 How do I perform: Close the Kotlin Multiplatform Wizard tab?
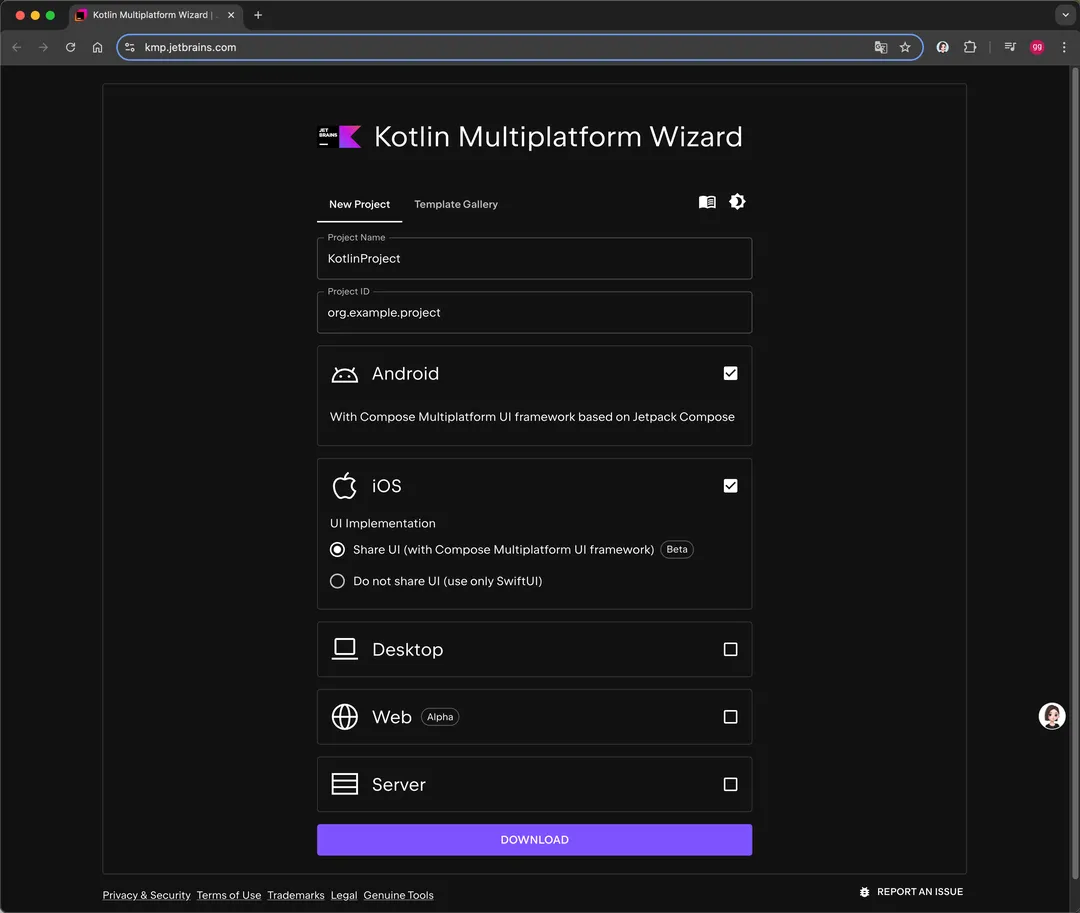(x=231, y=14)
